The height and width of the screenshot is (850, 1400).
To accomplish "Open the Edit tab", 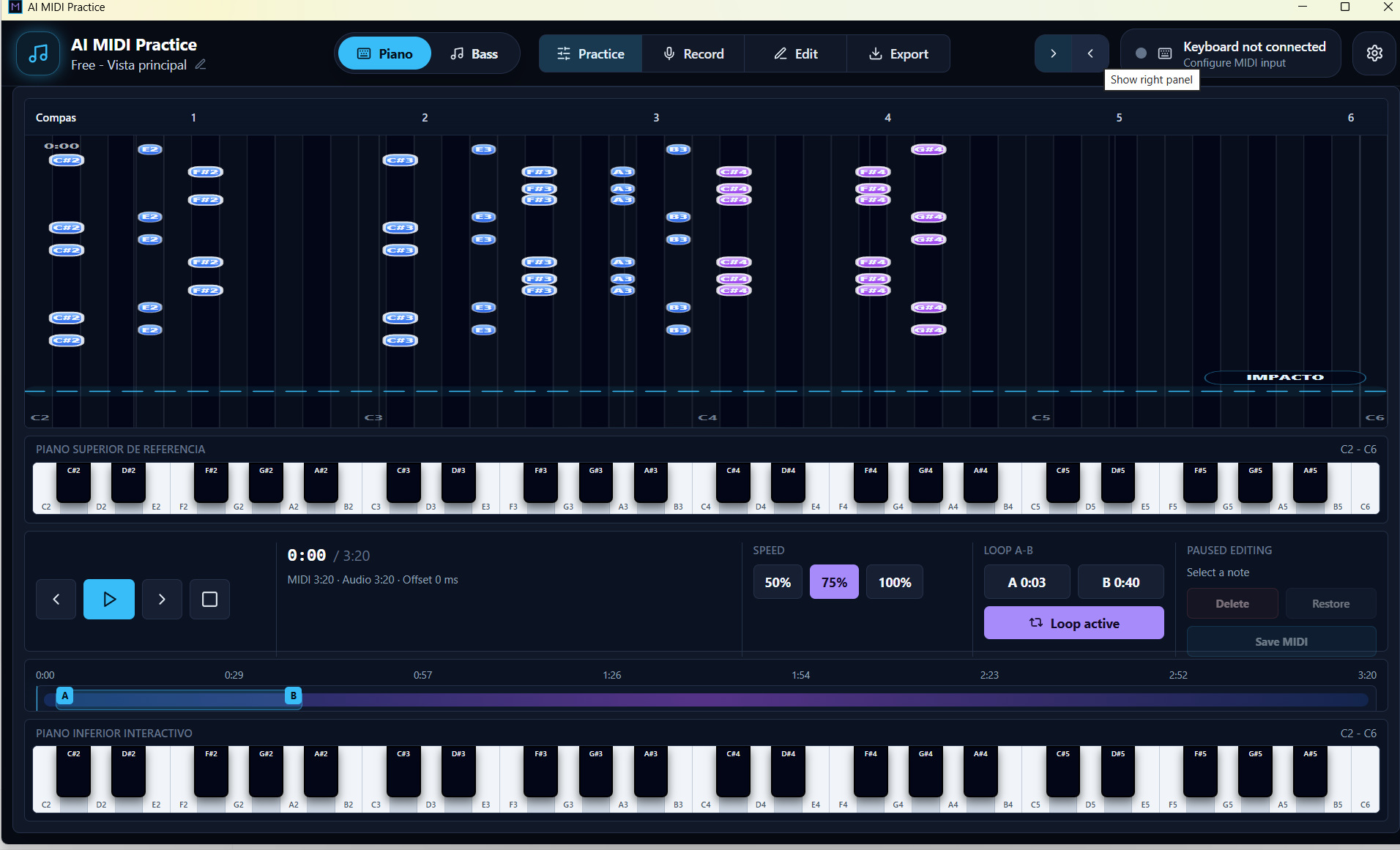I will [795, 53].
